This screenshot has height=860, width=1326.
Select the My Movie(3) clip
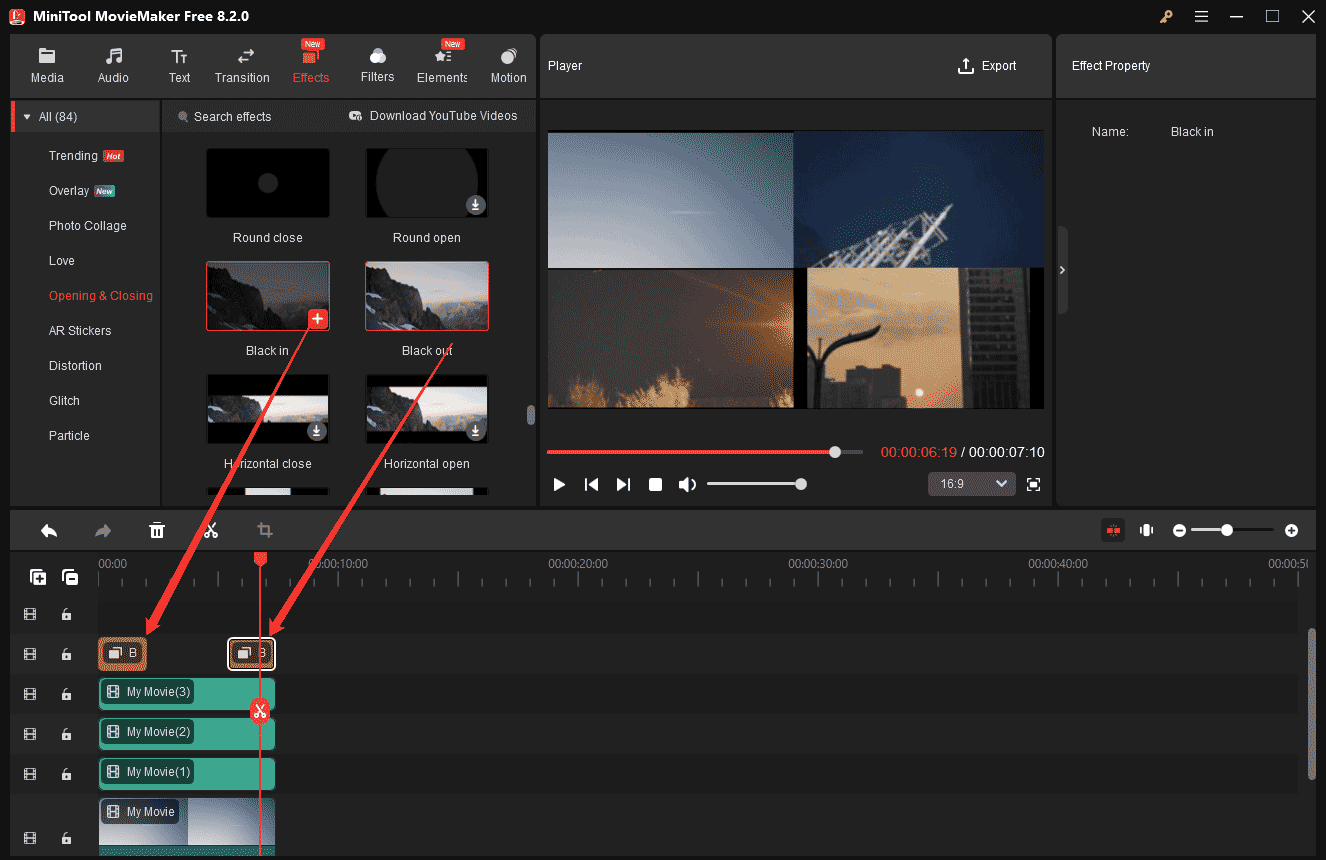(187, 693)
